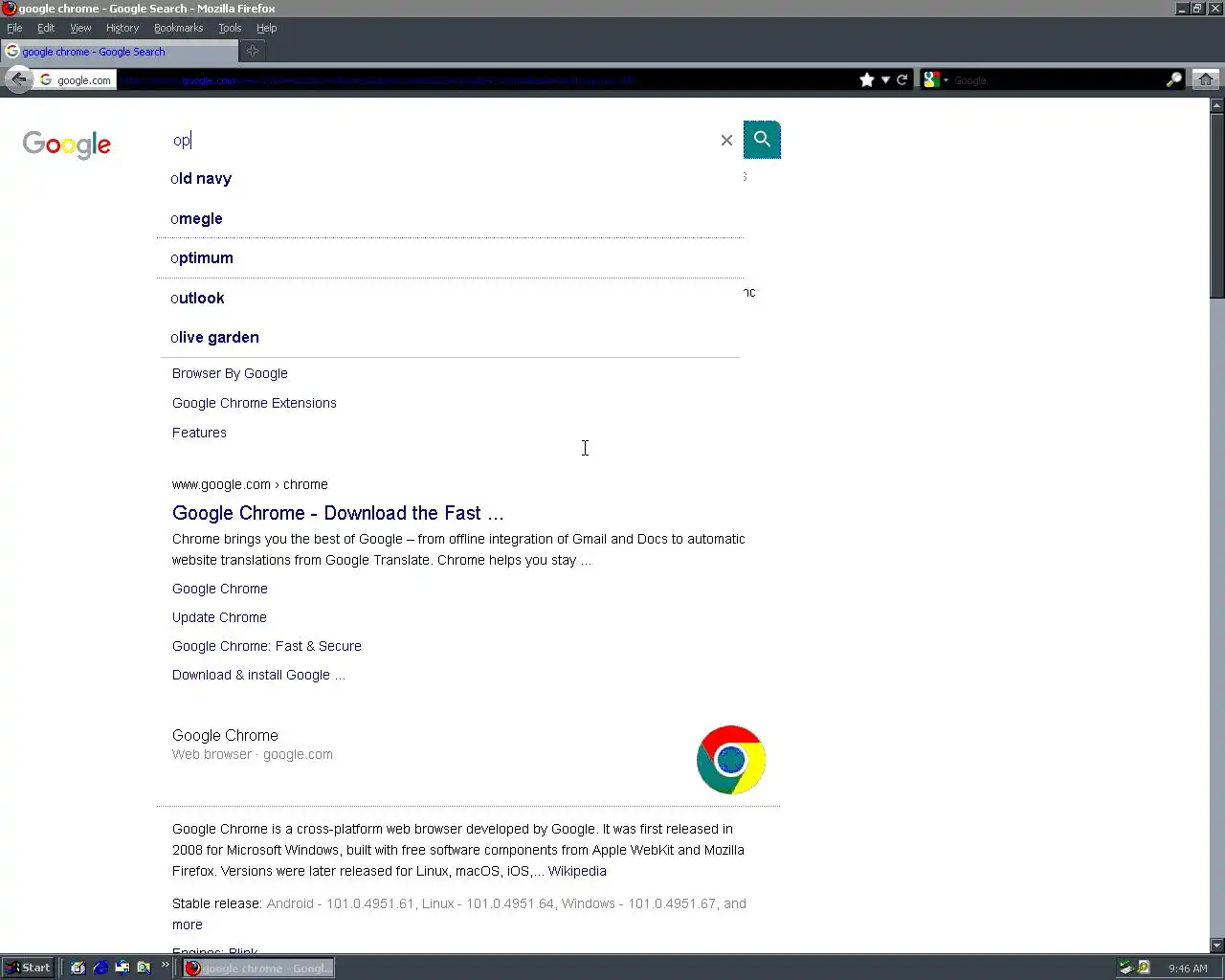Open the Tools menu
Viewport: 1225px width, 980px height.
pyautogui.click(x=230, y=28)
